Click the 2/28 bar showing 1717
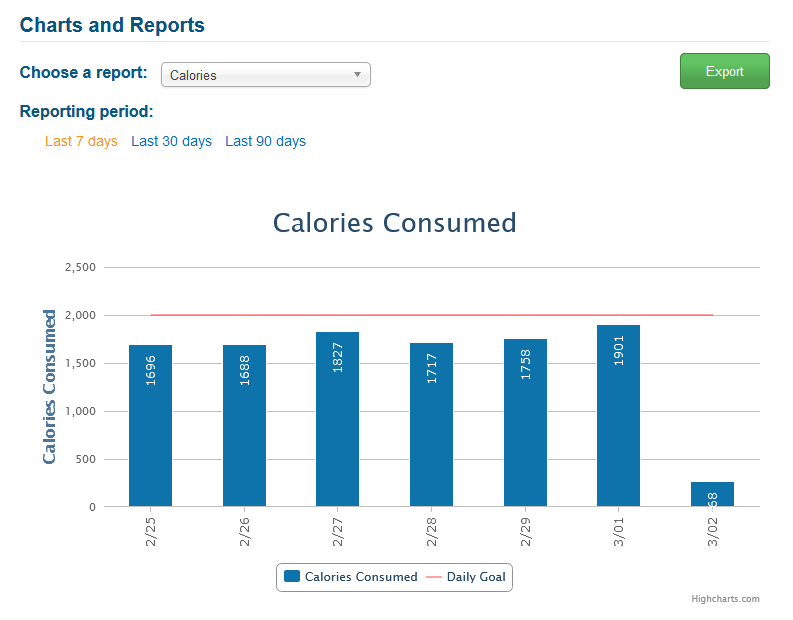 click(x=431, y=424)
